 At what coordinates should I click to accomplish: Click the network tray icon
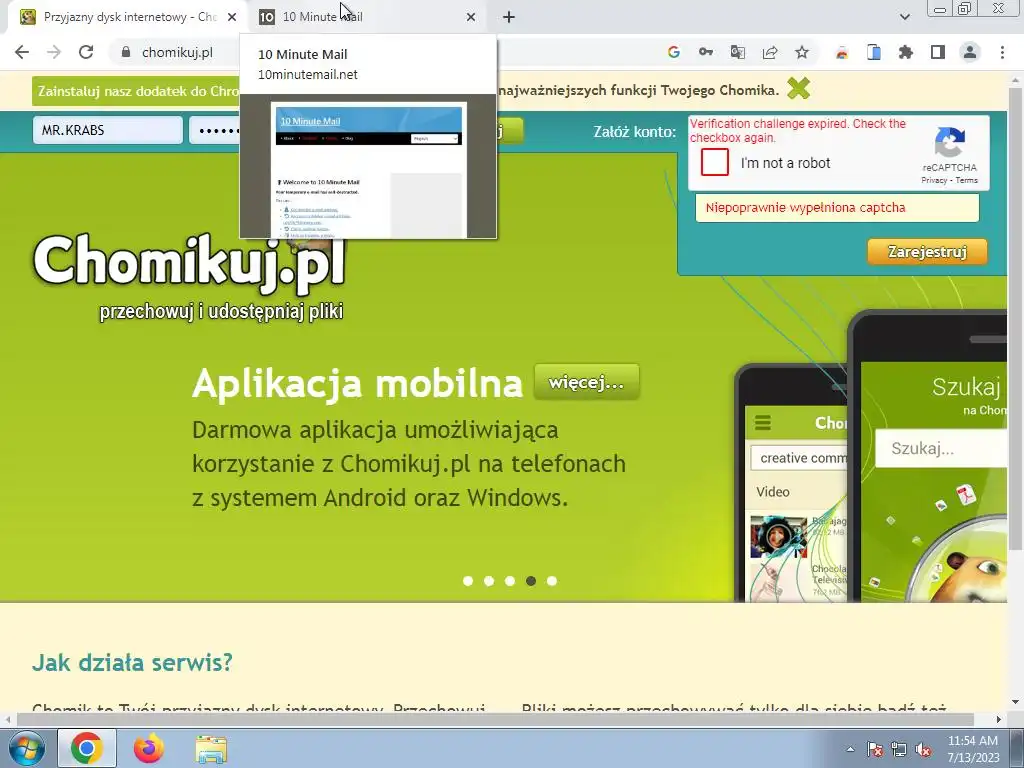click(899, 749)
